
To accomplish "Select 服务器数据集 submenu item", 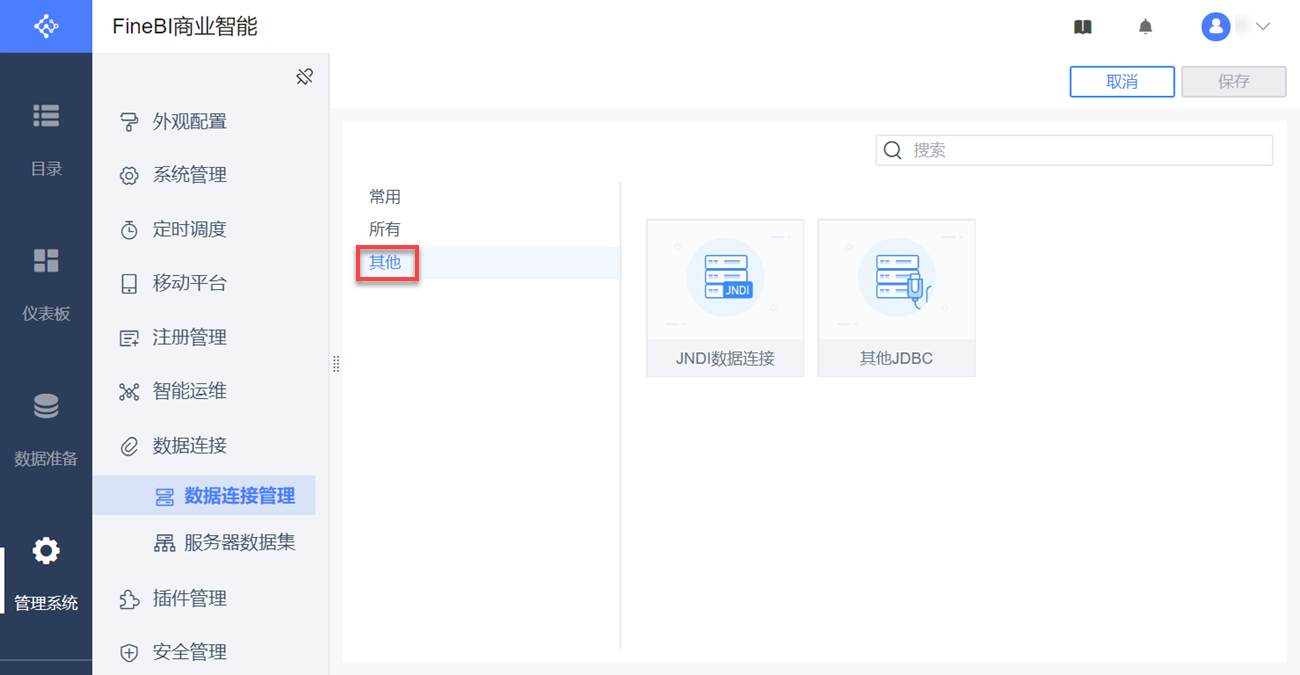I will coord(204,543).
